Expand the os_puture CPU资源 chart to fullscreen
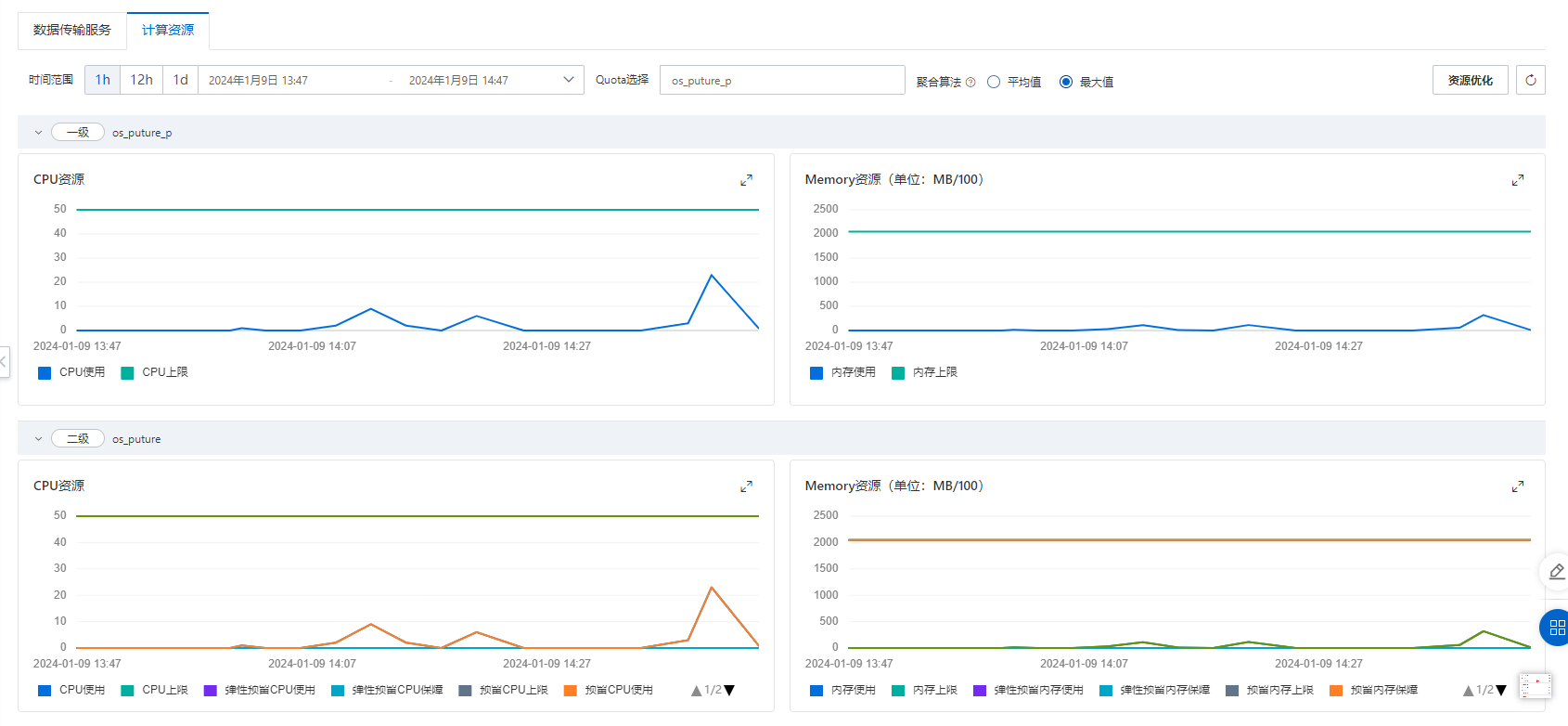The width and height of the screenshot is (1568, 726). pos(746,486)
